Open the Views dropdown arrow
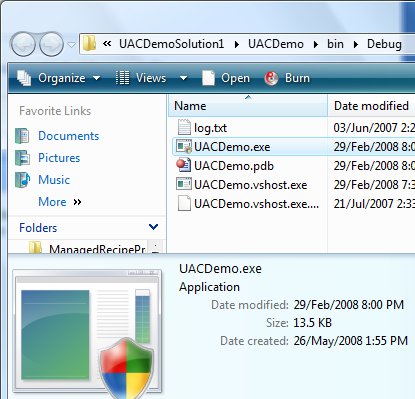Screen dimensions: 415x399 point(183,78)
